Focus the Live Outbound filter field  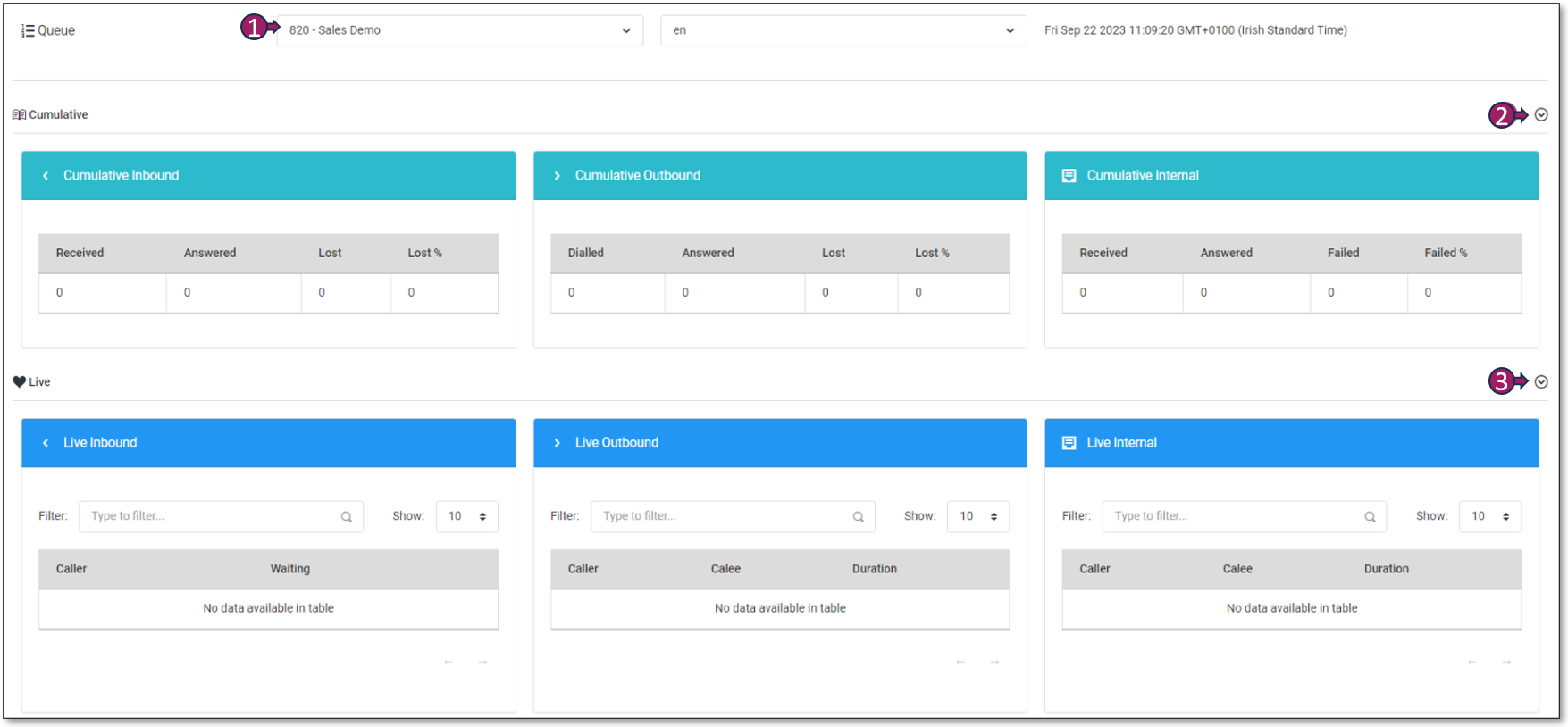(x=724, y=516)
